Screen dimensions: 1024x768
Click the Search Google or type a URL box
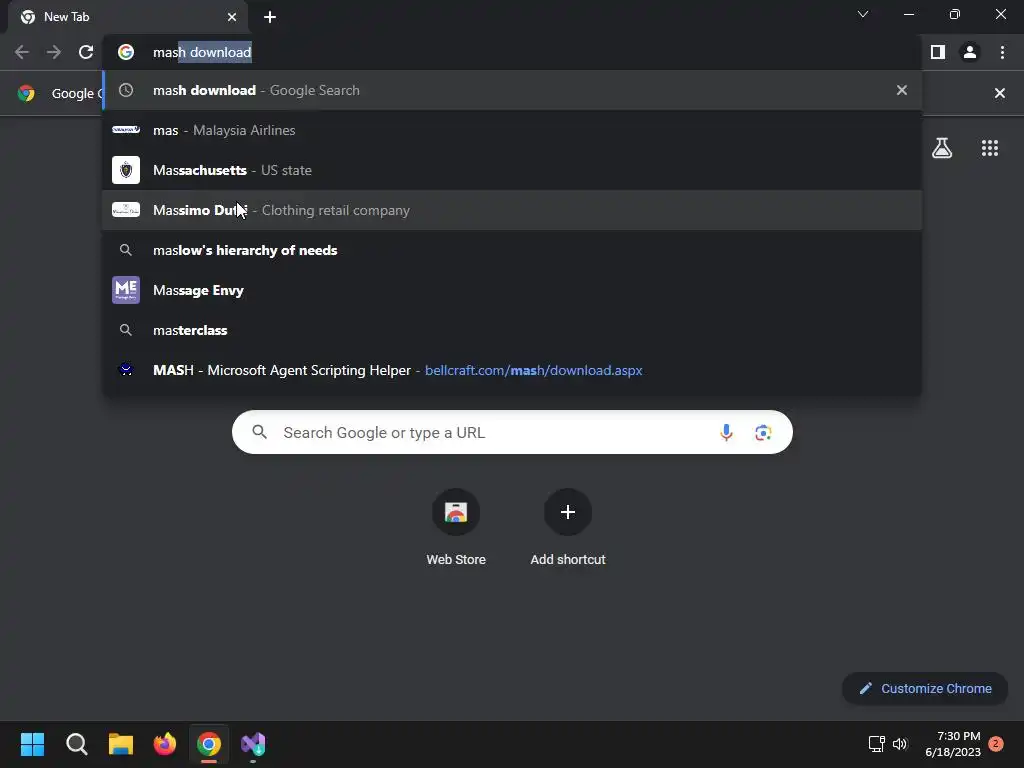[x=512, y=432]
